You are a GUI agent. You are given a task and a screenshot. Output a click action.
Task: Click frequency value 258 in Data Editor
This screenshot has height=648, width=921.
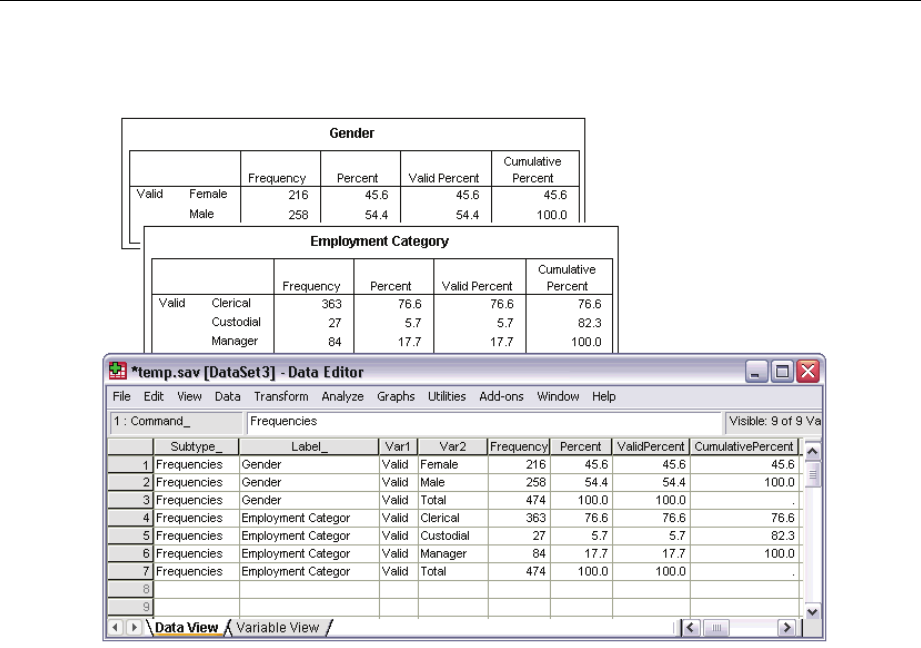[519, 482]
